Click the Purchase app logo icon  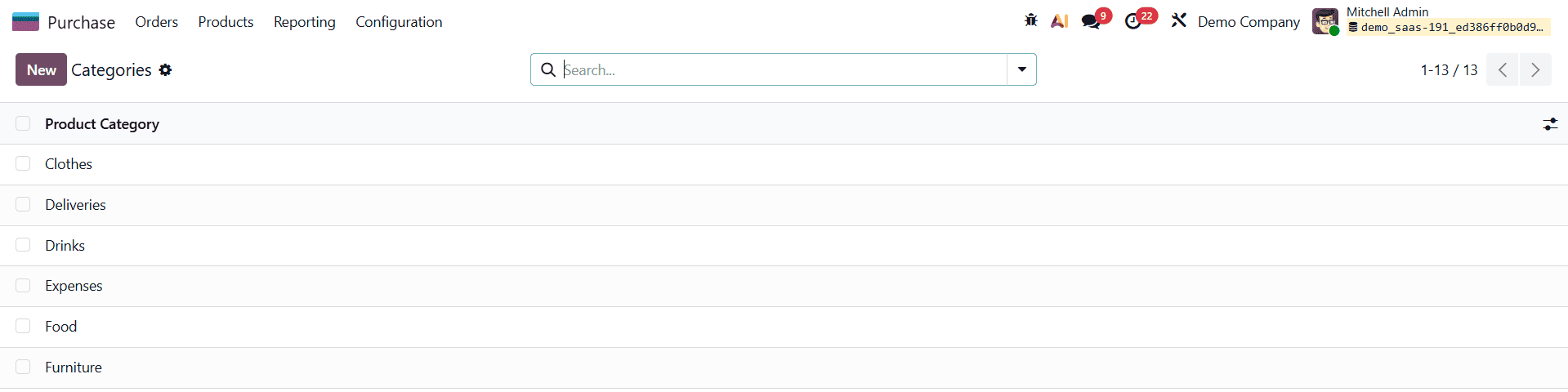click(x=25, y=22)
